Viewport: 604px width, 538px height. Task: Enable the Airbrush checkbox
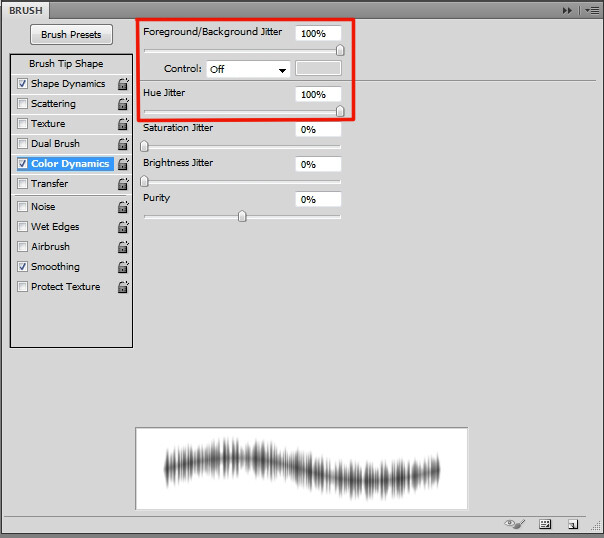tap(22, 246)
